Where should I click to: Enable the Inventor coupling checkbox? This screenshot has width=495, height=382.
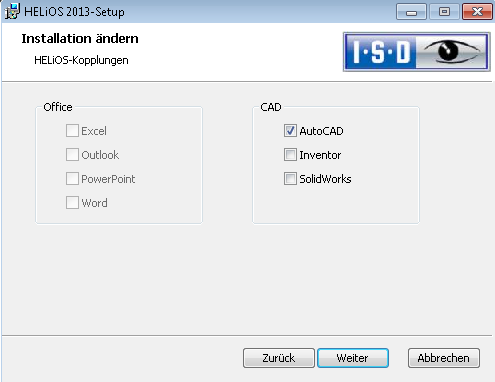[x=290, y=155]
